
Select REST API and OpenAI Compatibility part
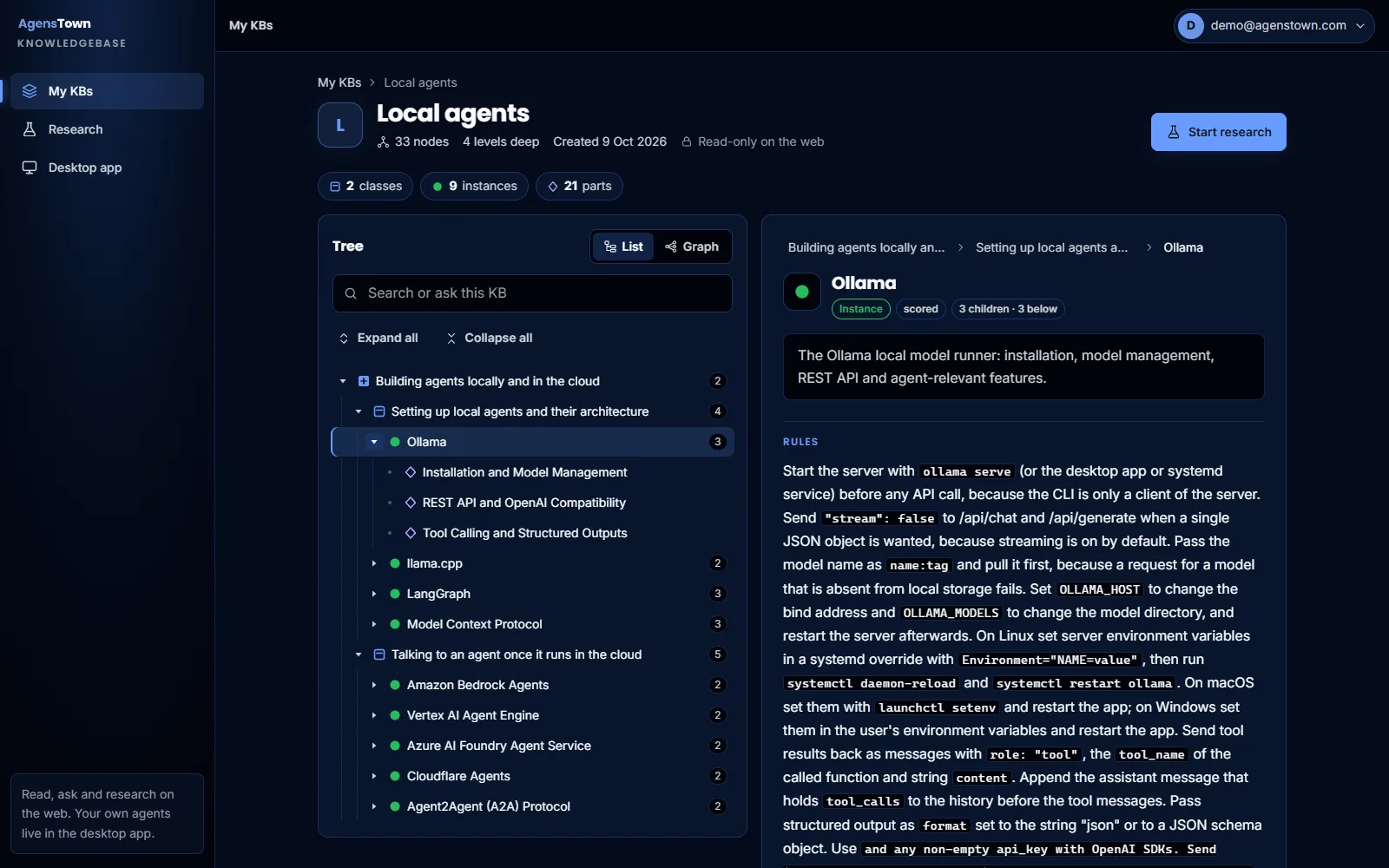532,503
